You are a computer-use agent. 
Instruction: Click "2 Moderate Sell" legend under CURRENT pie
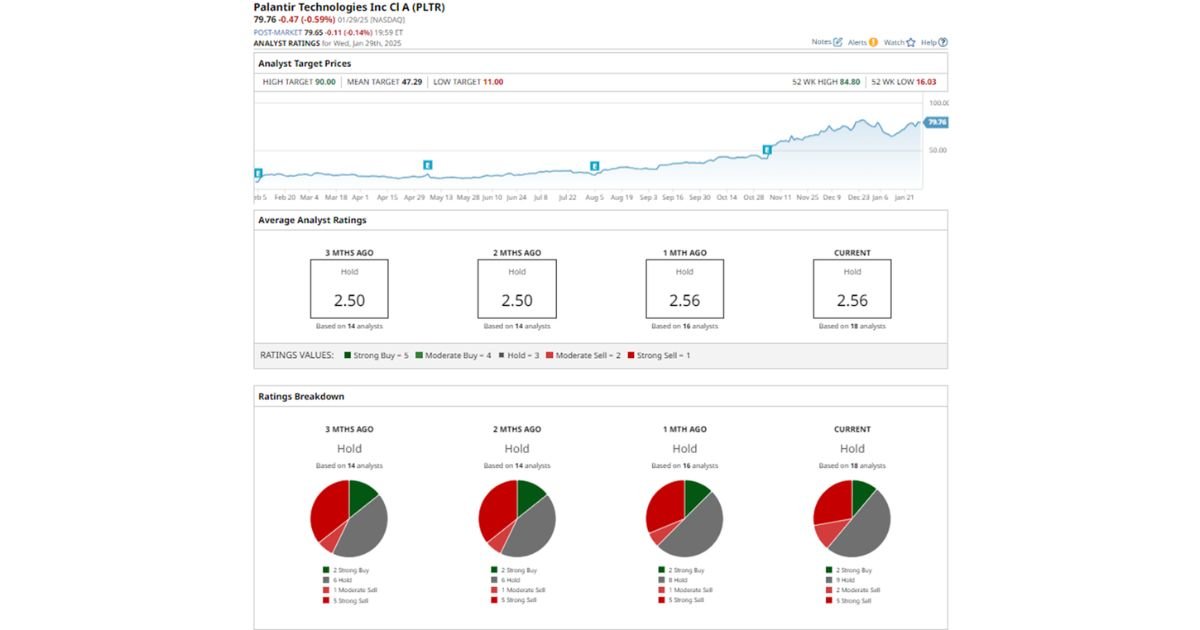point(852,590)
